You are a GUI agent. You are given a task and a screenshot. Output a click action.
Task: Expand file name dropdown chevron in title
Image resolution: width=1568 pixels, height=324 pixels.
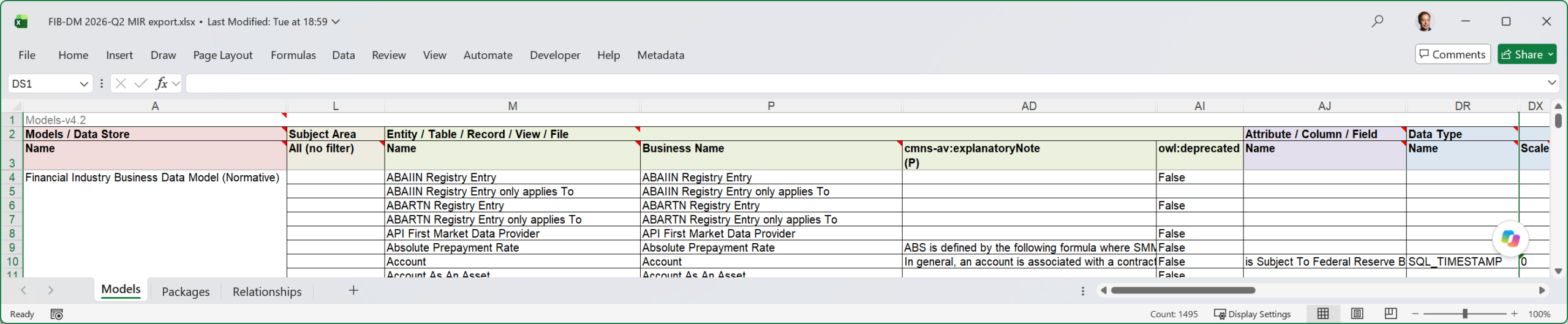[336, 21]
